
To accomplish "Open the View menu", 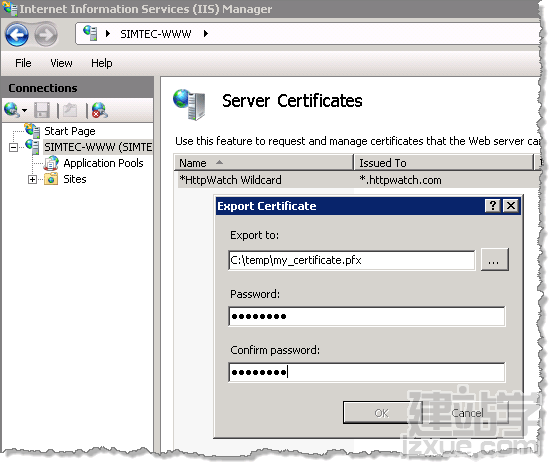I will click(x=61, y=63).
